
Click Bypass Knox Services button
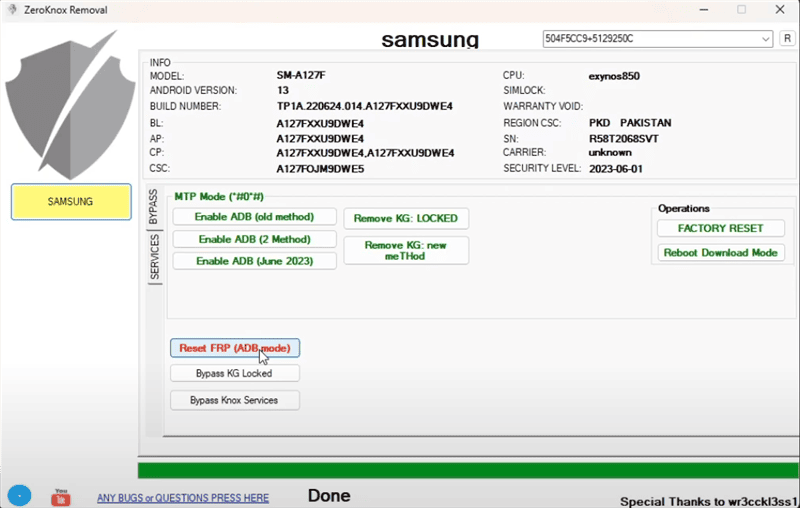(234, 400)
